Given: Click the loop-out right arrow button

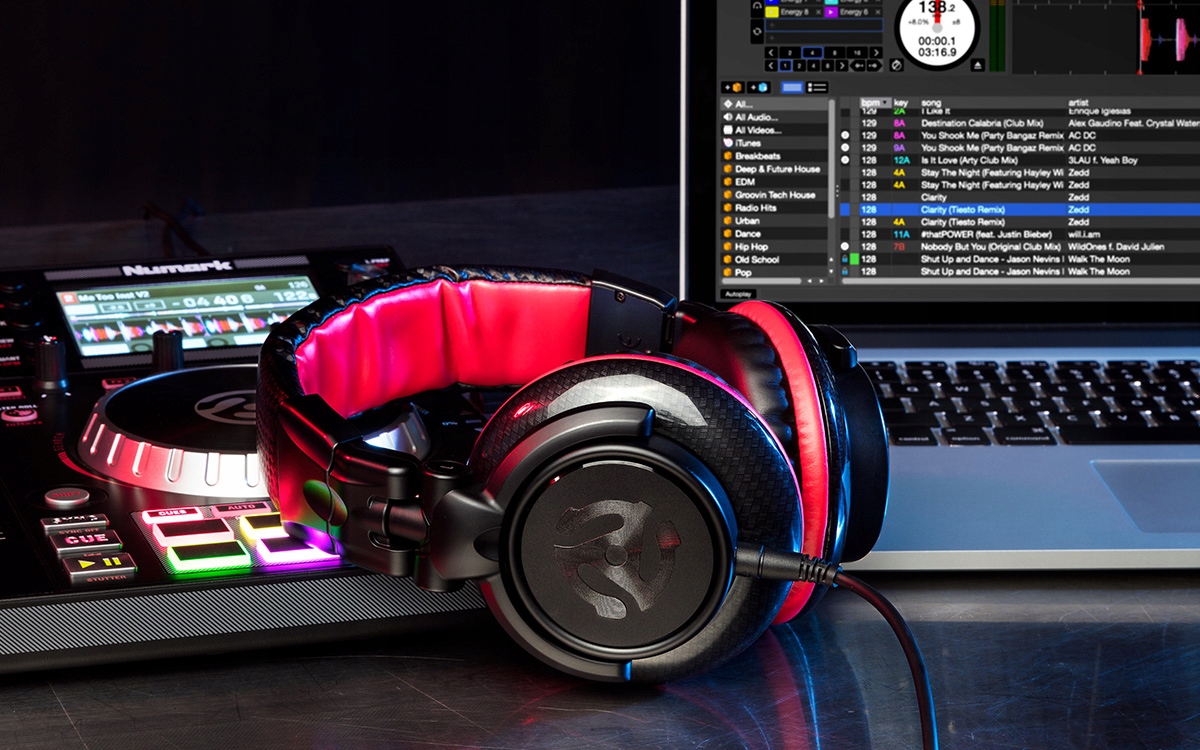Looking at the screenshot, I should (874, 65).
